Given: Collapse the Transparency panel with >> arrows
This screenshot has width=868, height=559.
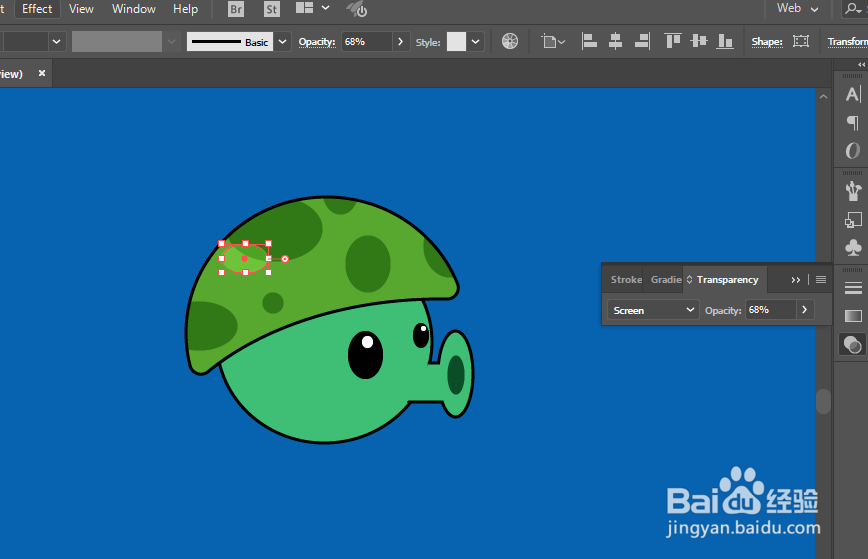Looking at the screenshot, I should (795, 280).
